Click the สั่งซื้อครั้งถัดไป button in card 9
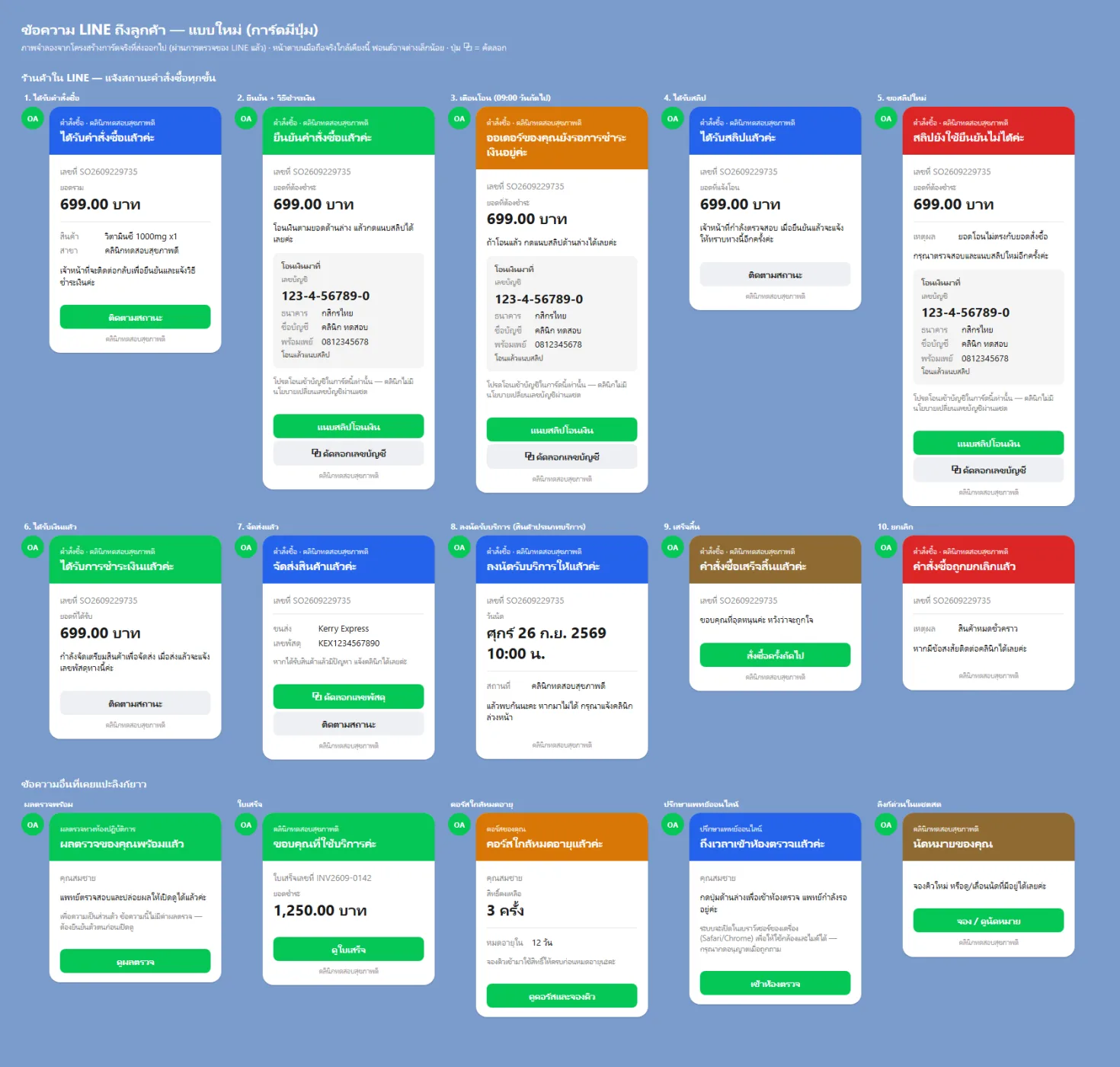The image size is (1120, 1067). 775,655
